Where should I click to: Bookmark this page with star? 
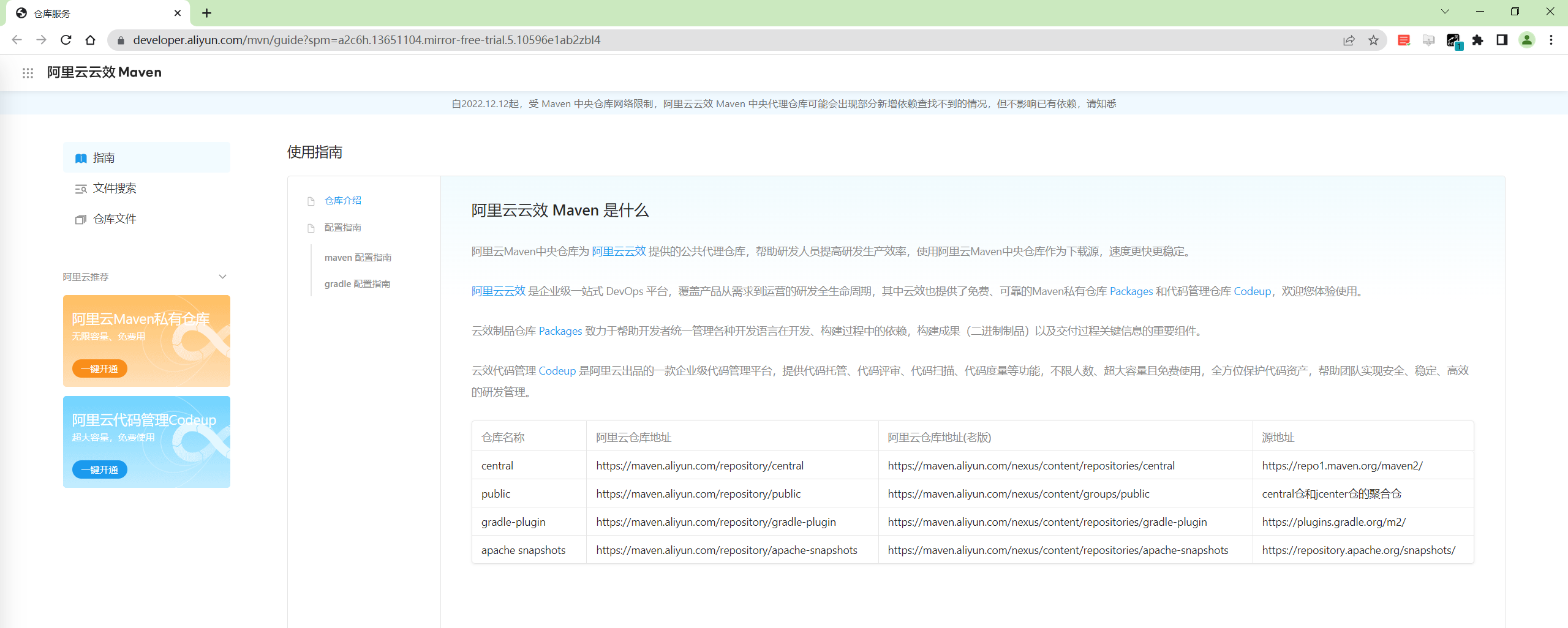coord(1373,40)
